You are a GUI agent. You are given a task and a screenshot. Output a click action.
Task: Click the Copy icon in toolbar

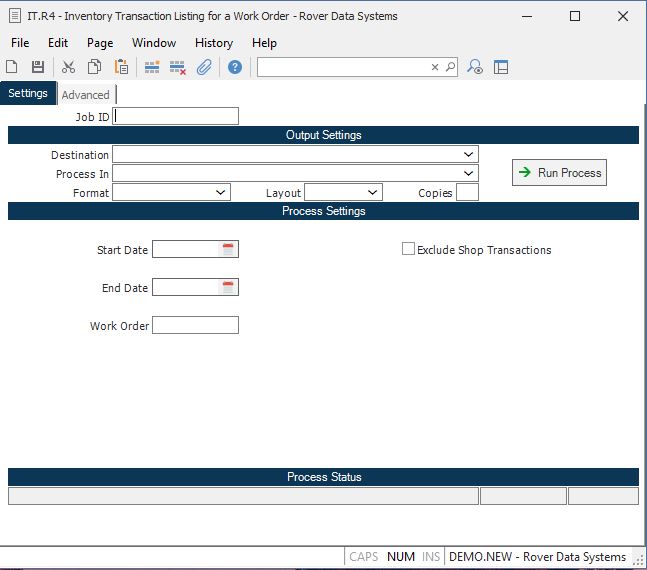[94, 67]
